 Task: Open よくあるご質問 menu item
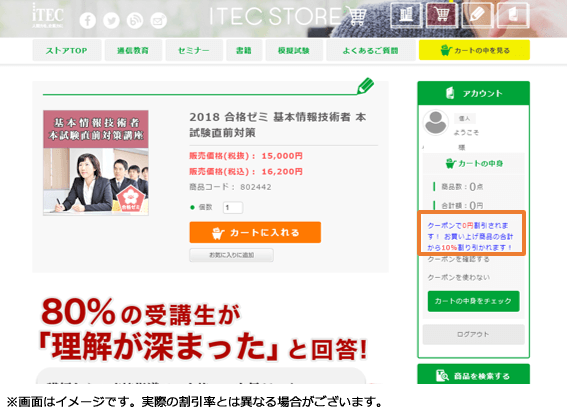tap(371, 50)
